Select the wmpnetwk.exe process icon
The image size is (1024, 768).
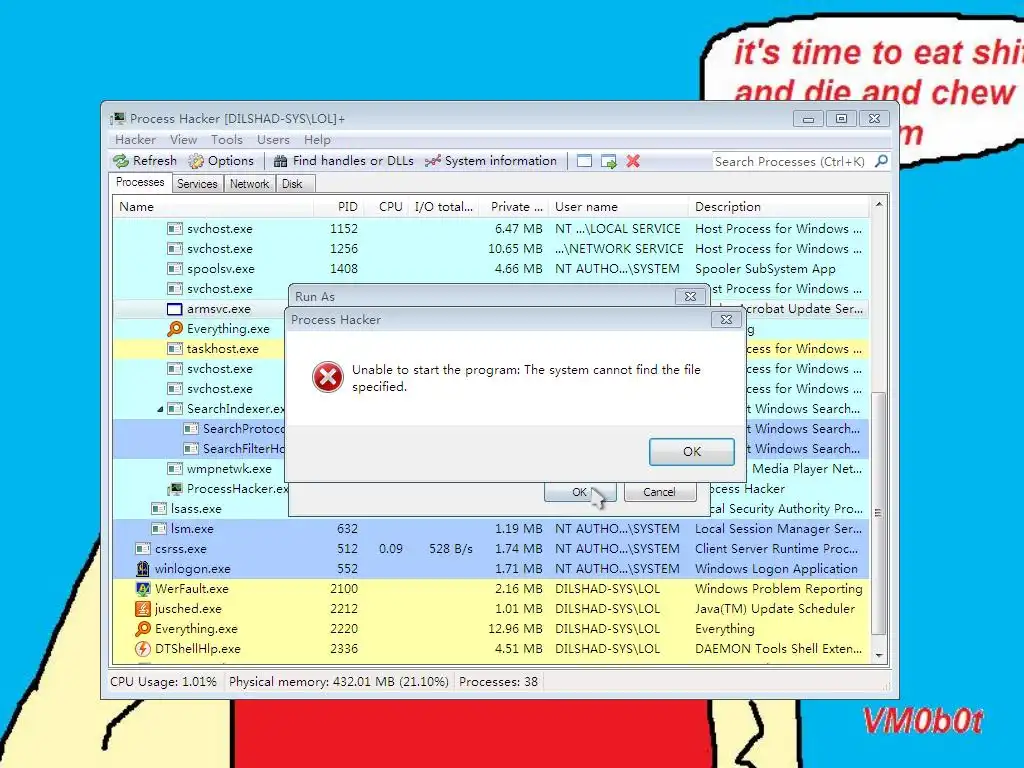[x=174, y=469]
